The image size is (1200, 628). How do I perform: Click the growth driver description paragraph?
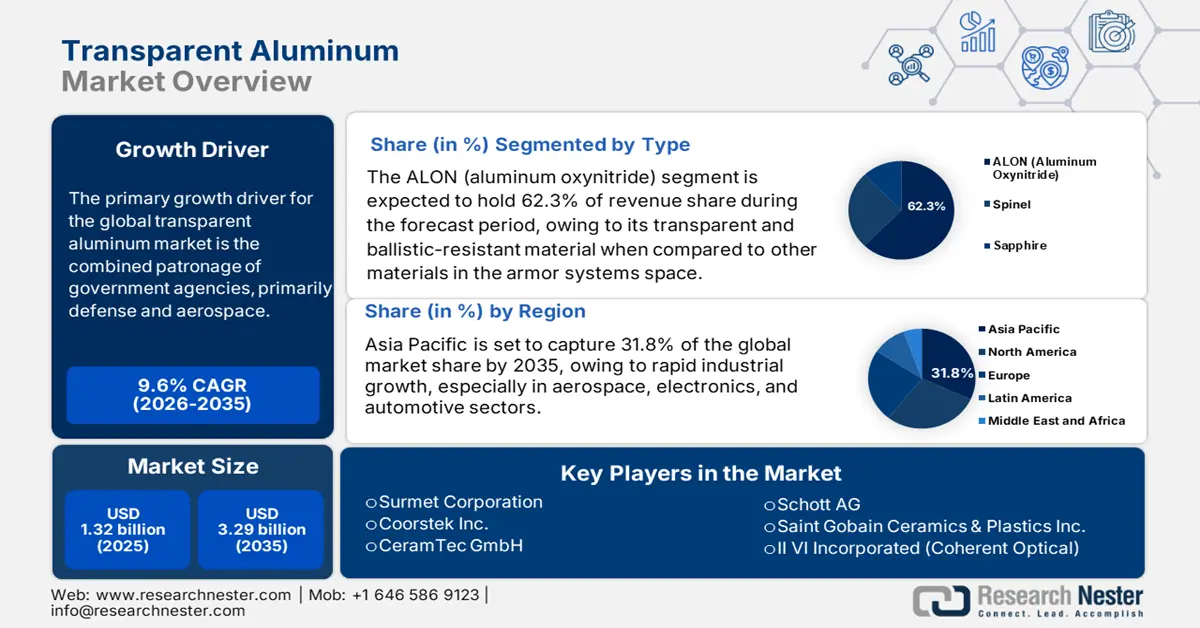click(x=200, y=254)
